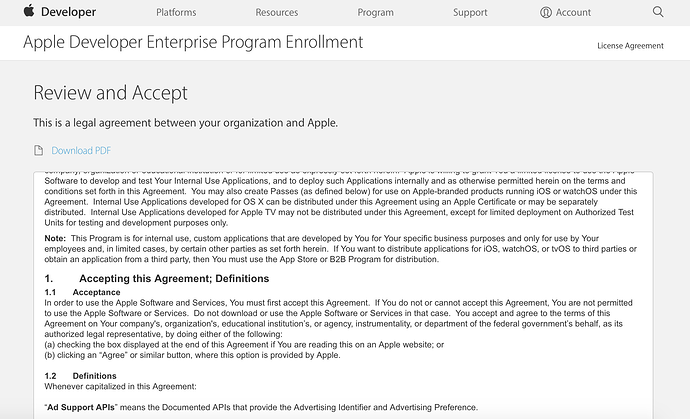Click the Apple Developer Enterprise Program Enrollment title
Image resolution: width=690 pixels, height=419 pixels.
[193, 42]
